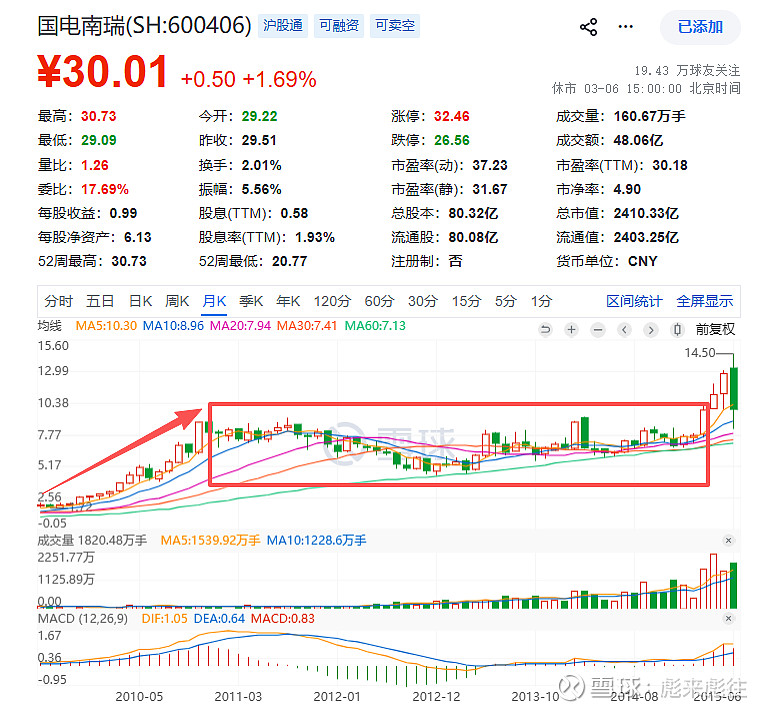Switch to the 分时 chart tab
770x712 pixels.
click(58, 301)
